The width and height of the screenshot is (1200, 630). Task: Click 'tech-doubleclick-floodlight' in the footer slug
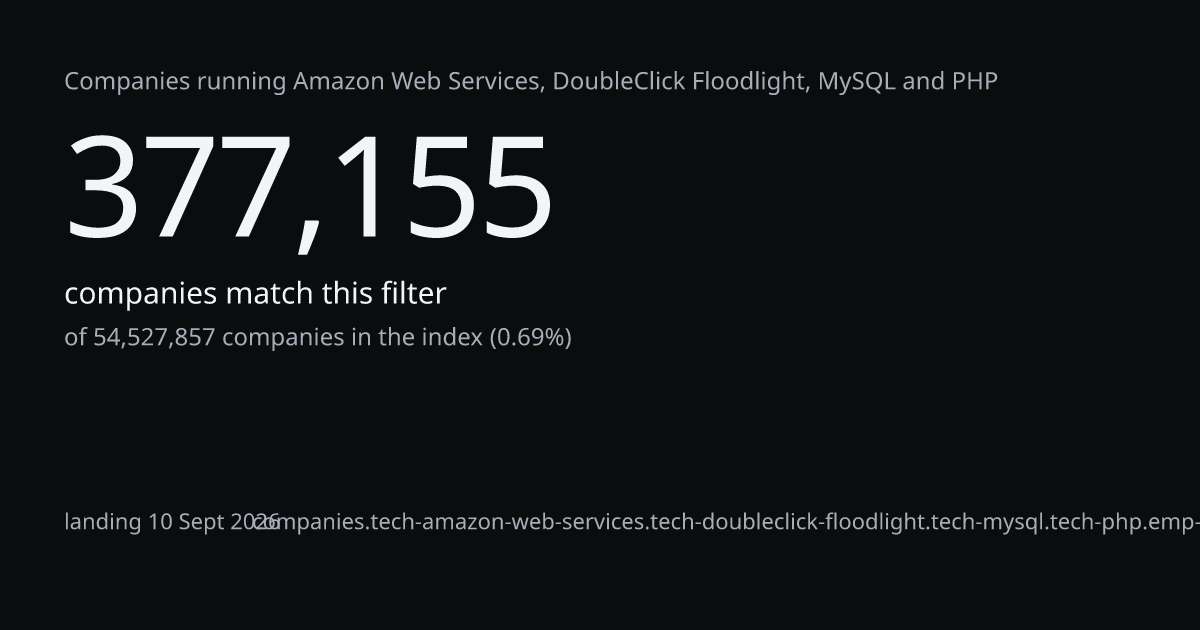788,522
